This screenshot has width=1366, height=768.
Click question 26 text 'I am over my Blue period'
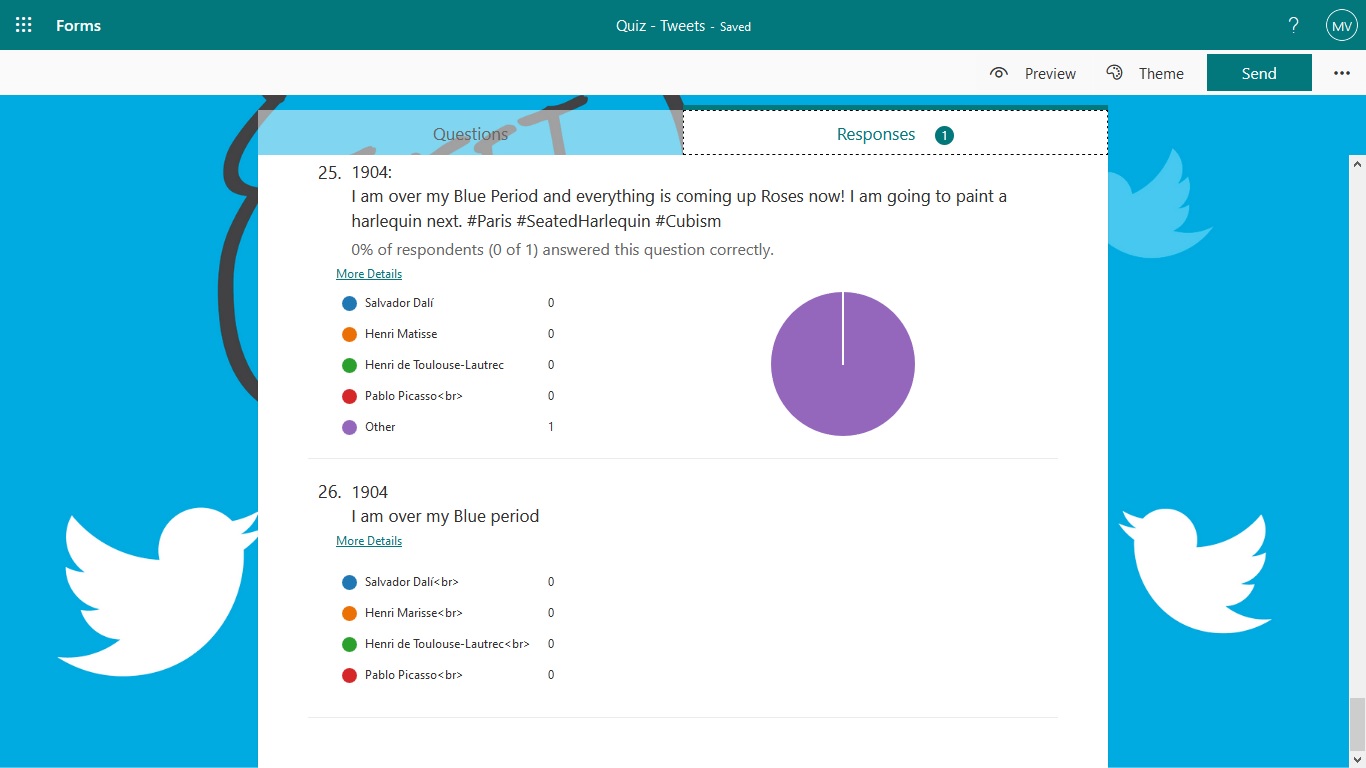(445, 516)
